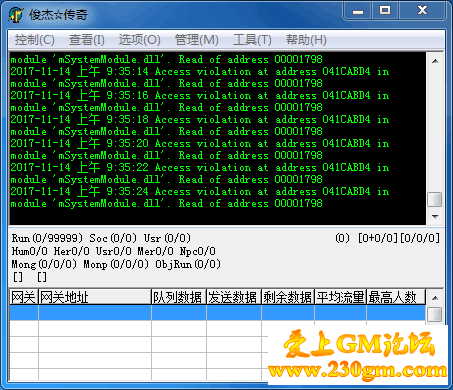Click the Mong(0/0/0) status text

[x=44, y=264]
